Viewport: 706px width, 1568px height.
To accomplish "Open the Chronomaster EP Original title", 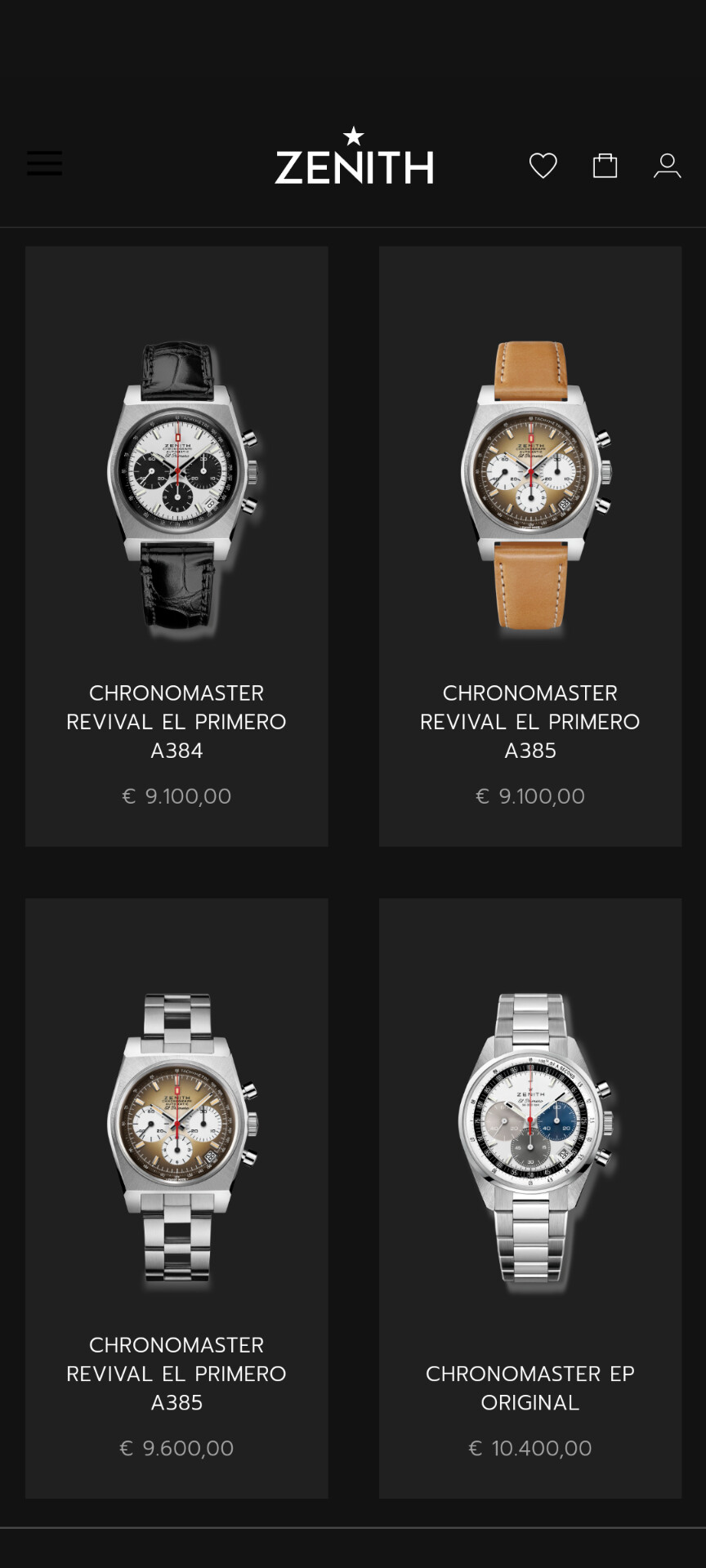I will click(530, 1388).
